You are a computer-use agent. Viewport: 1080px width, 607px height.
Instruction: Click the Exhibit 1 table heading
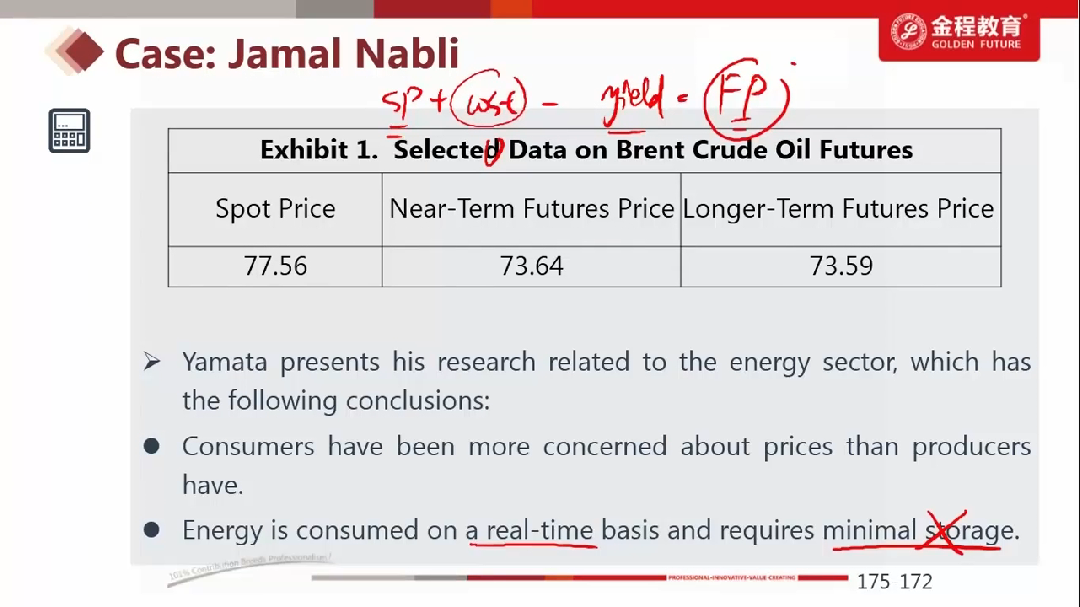click(x=585, y=150)
